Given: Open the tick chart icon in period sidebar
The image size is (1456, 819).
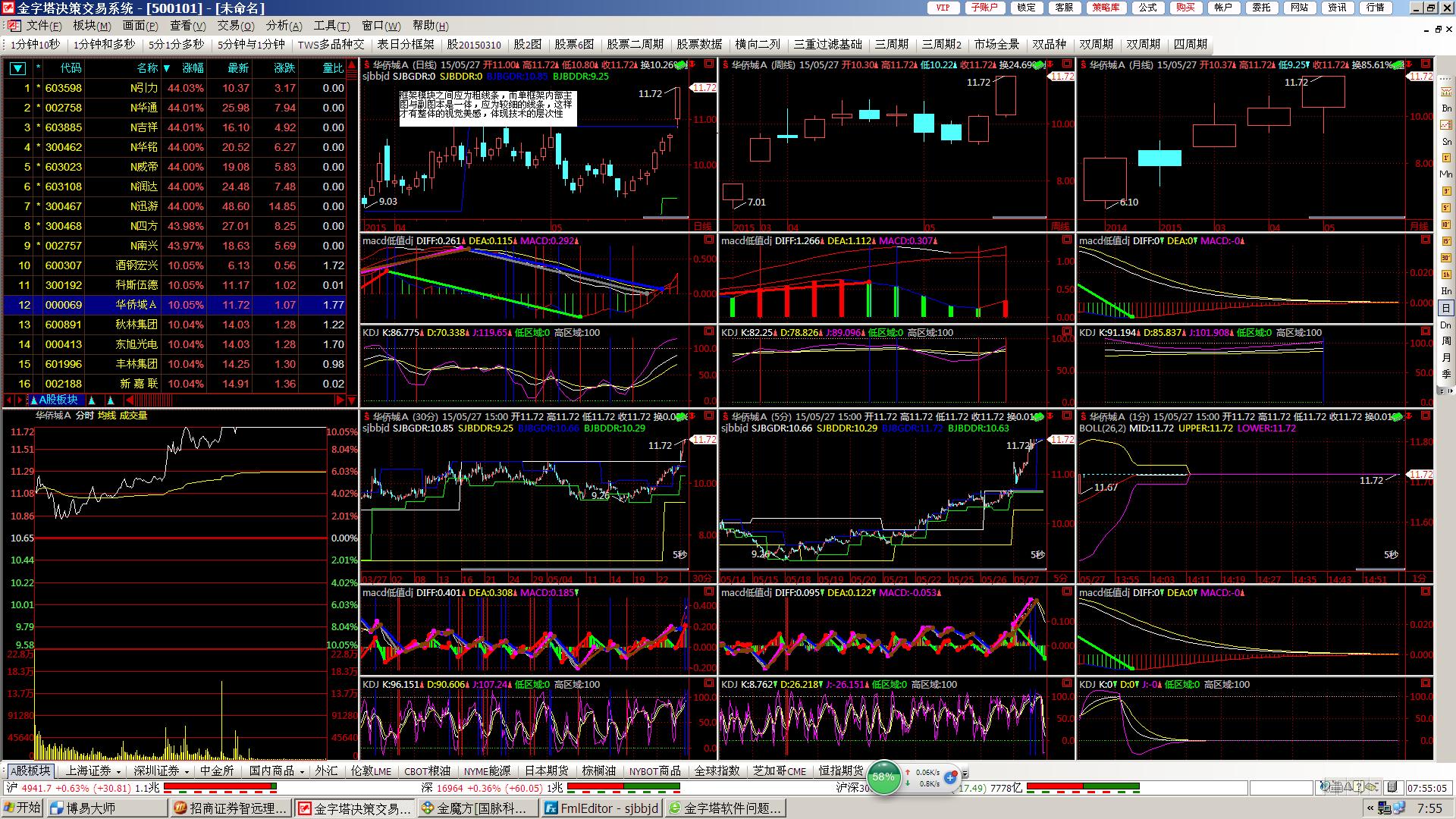Looking at the screenshot, I should 1446,92.
